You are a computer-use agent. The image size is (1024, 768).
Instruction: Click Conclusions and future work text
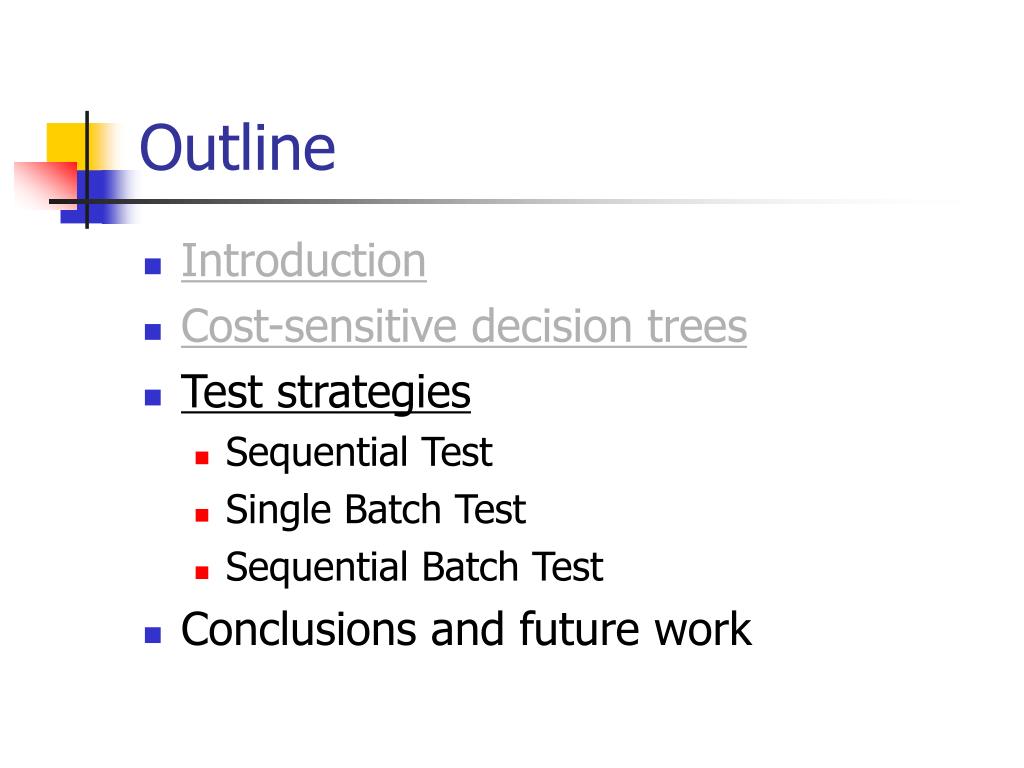pyautogui.click(x=466, y=629)
